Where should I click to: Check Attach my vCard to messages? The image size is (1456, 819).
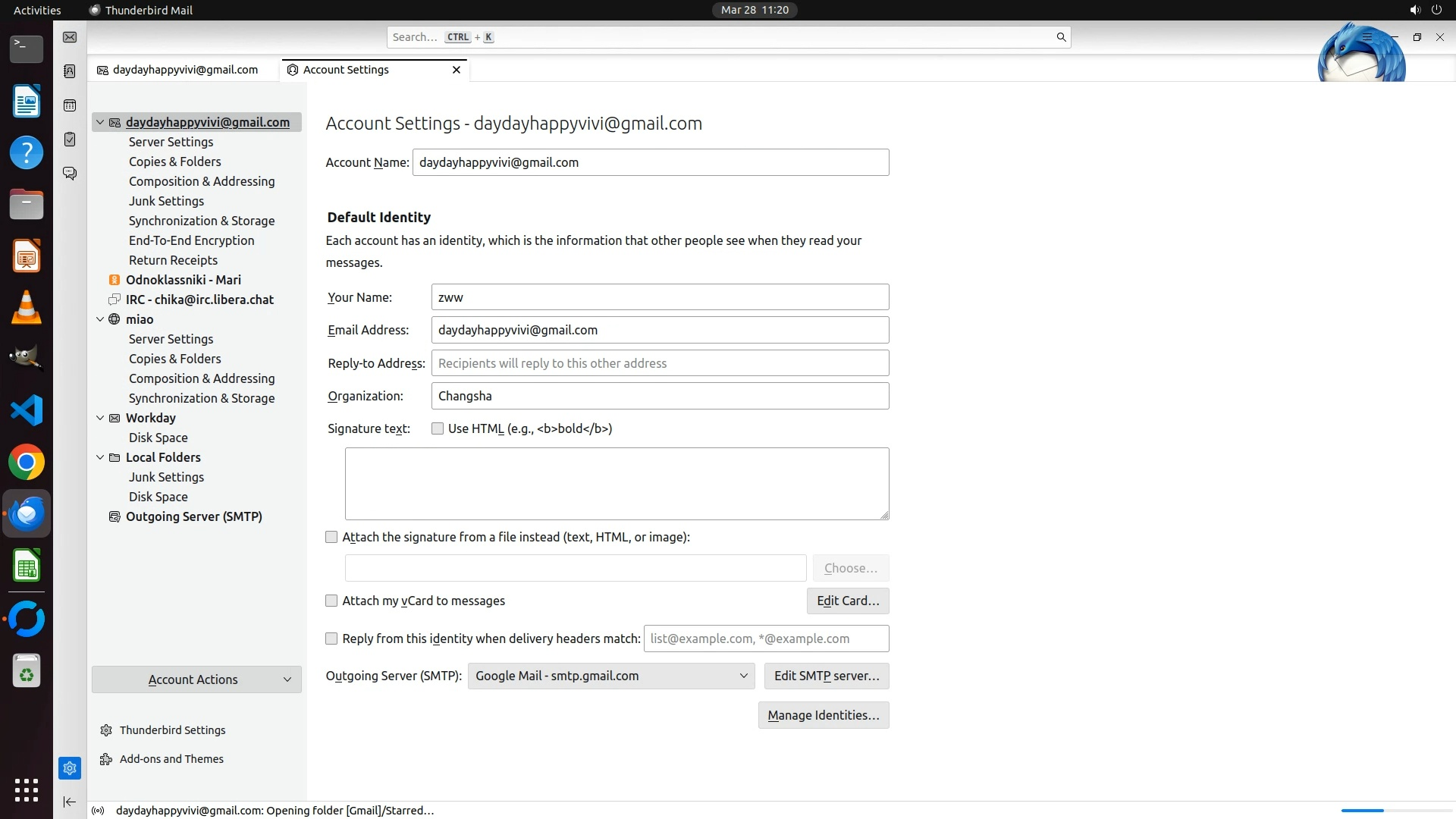coord(331,601)
